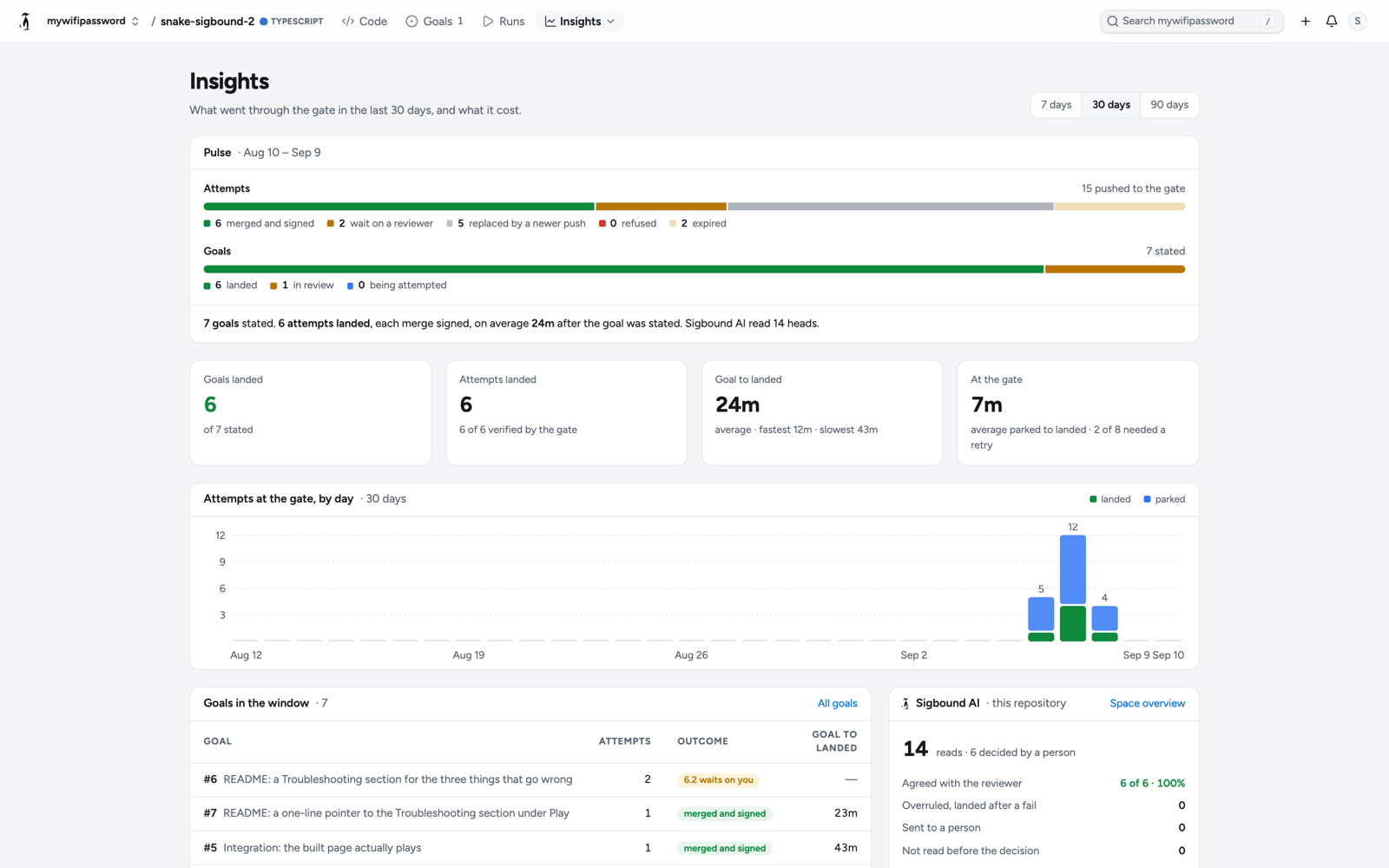The width and height of the screenshot is (1389, 868).
Task: Click the green merged and signed attempts bar
Action: [x=398, y=207]
